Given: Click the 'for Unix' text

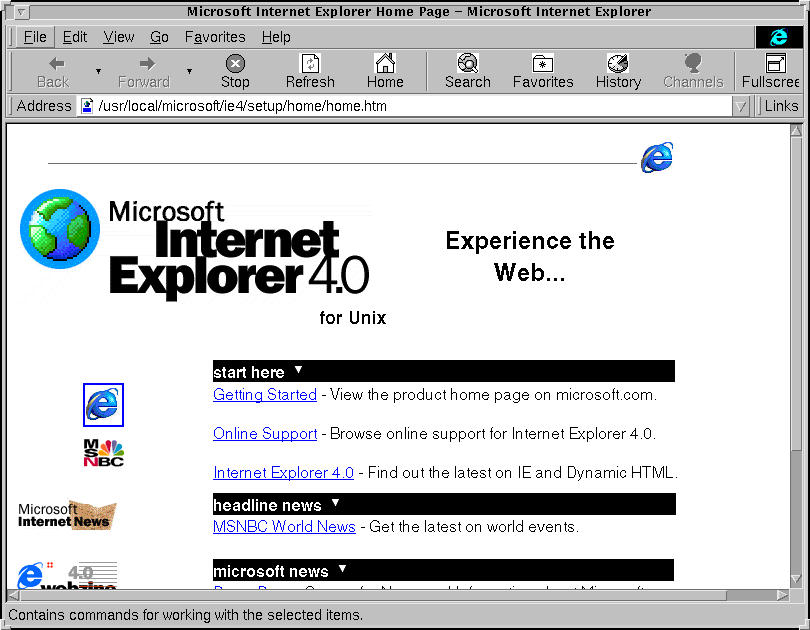Looking at the screenshot, I should point(353,318).
